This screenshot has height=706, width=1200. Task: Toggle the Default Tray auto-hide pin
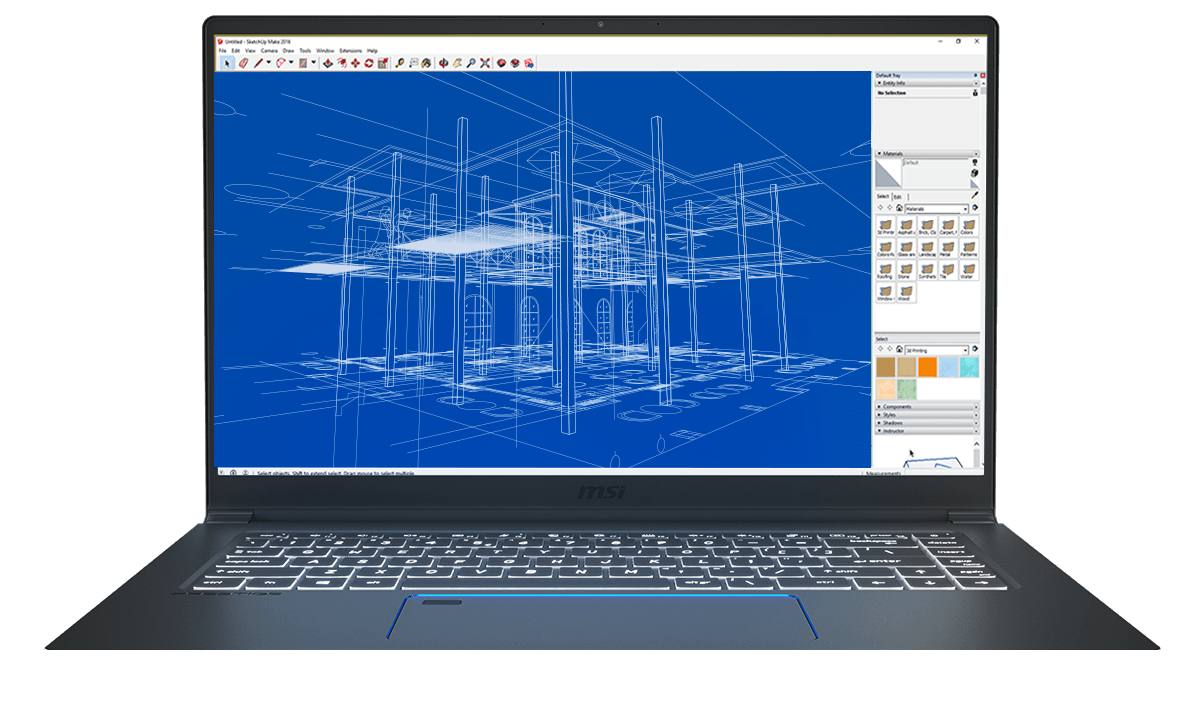tap(975, 75)
